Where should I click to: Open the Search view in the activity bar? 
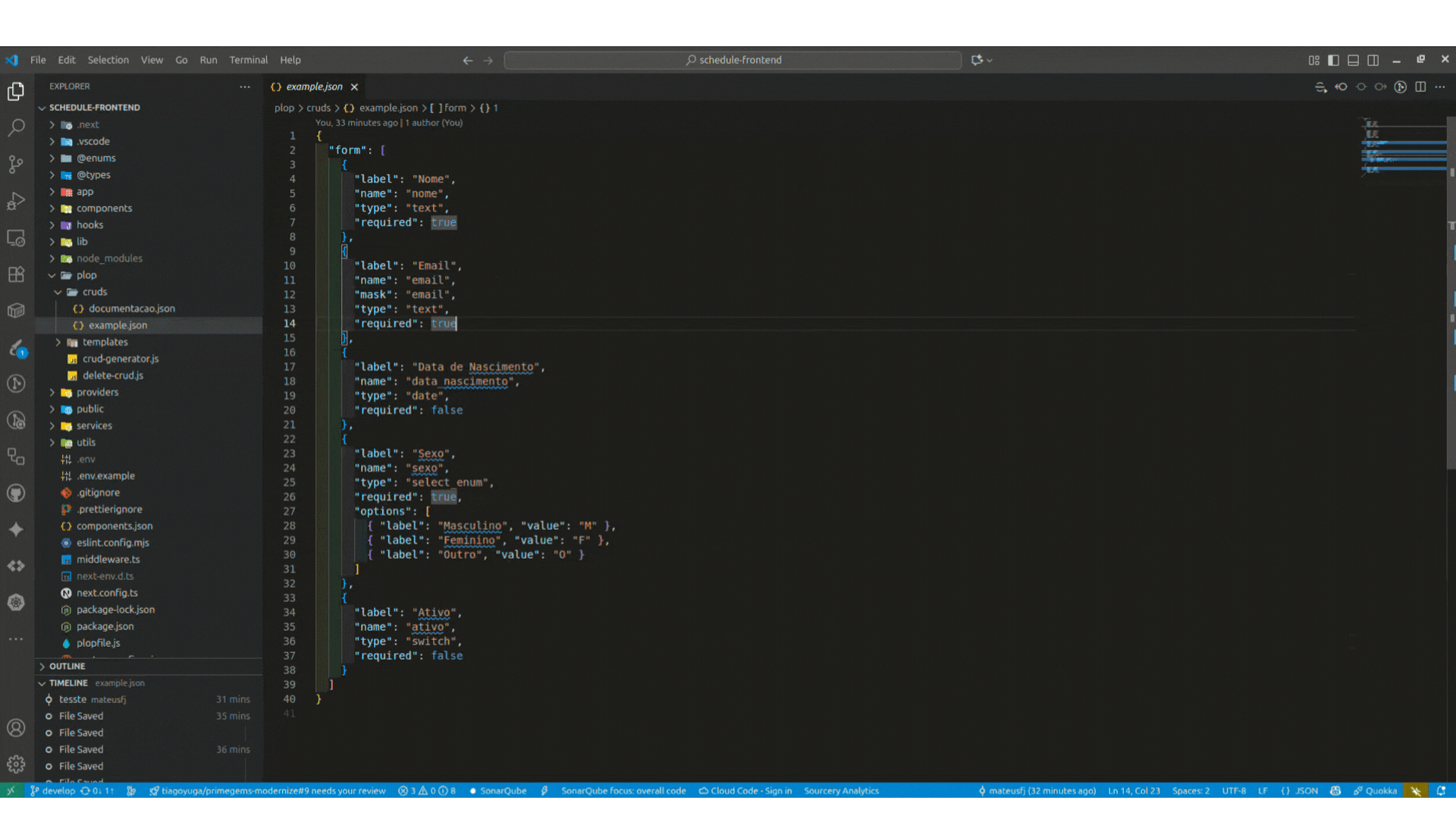coord(16,127)
